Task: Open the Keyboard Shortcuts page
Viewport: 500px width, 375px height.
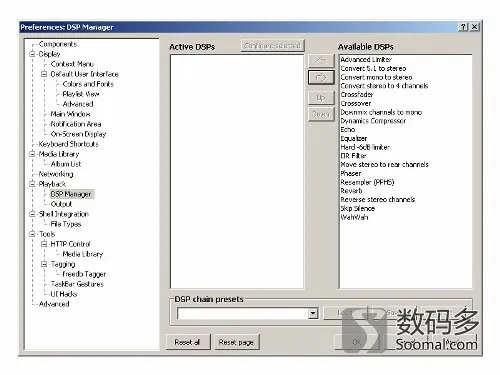Action: (x=68, y=144)
